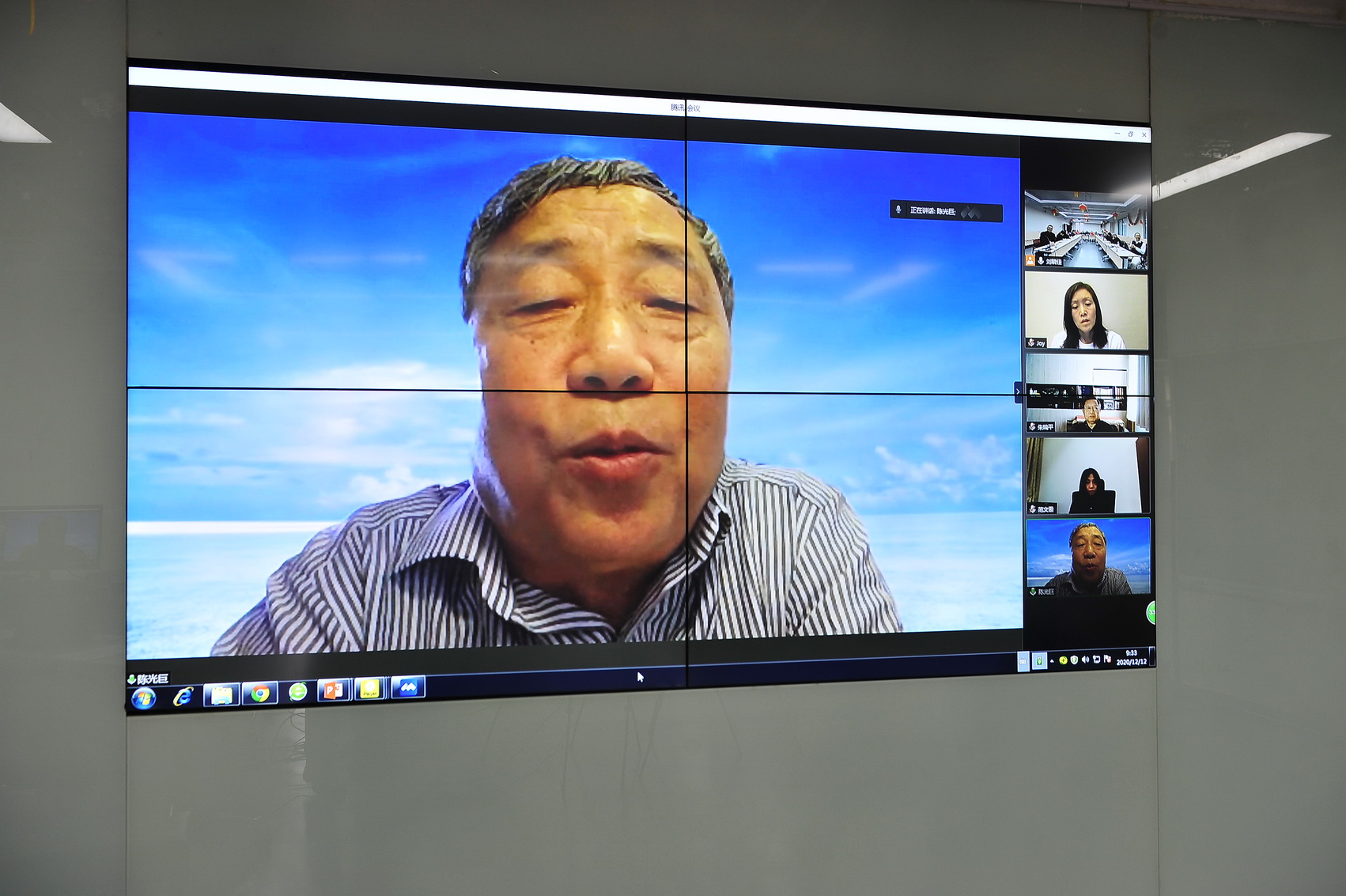1346x896 pixels.
Task: Select Joy's video thumbnail
Action: coord(1086,311)
